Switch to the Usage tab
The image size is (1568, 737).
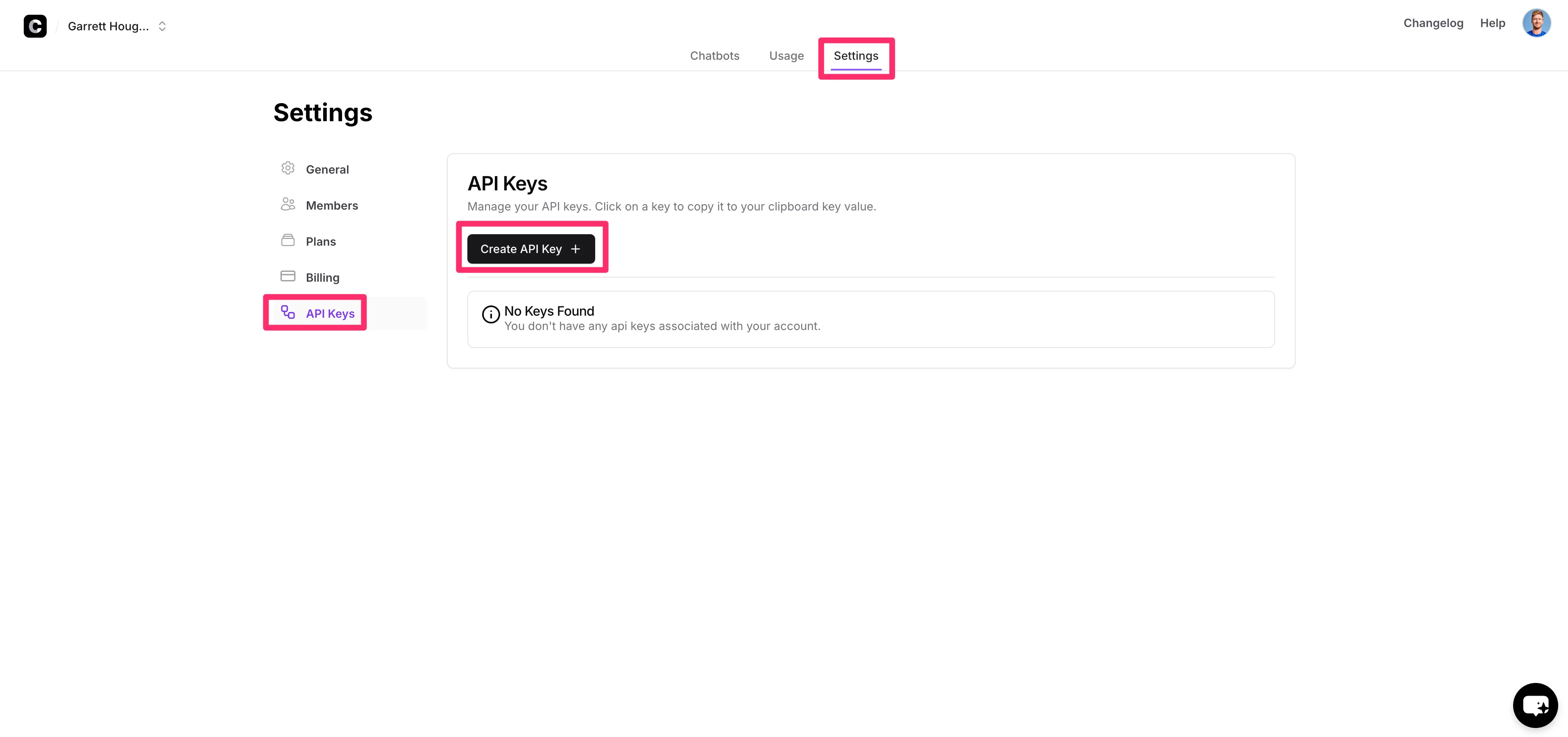(x=786, y=56)
